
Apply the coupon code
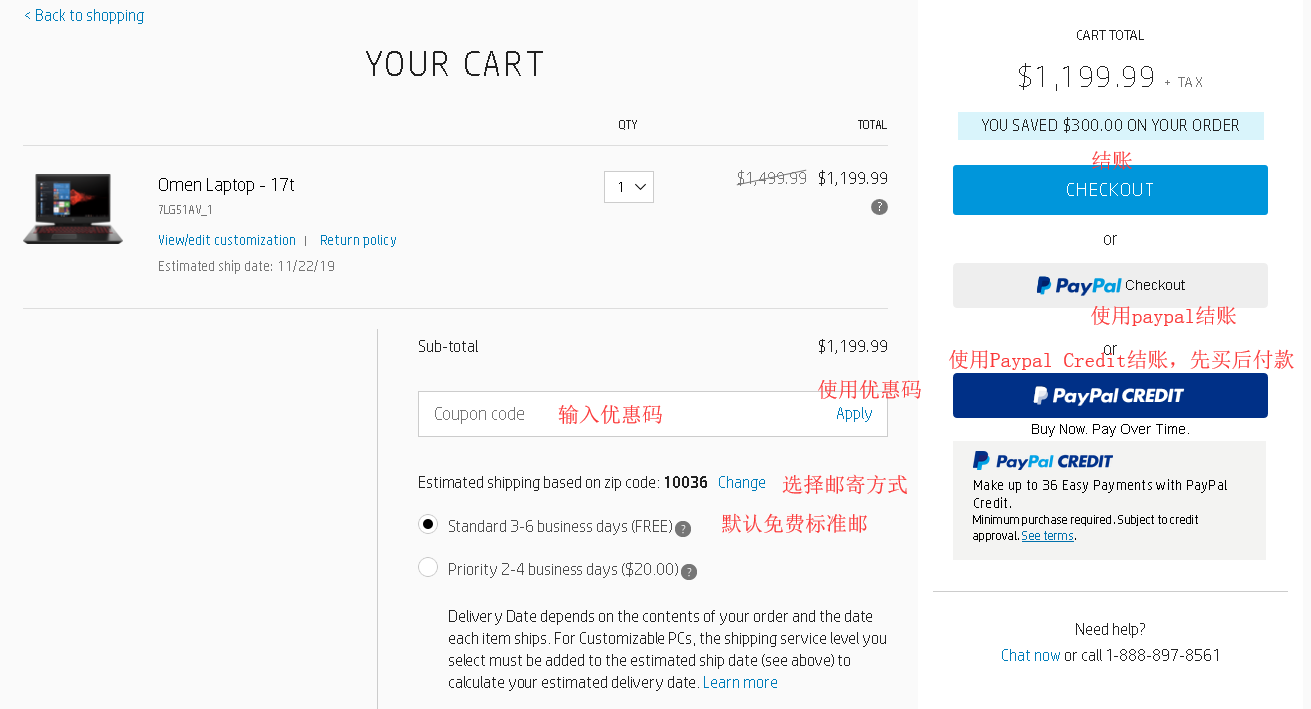pyautogui.click(x=854, y=414)
